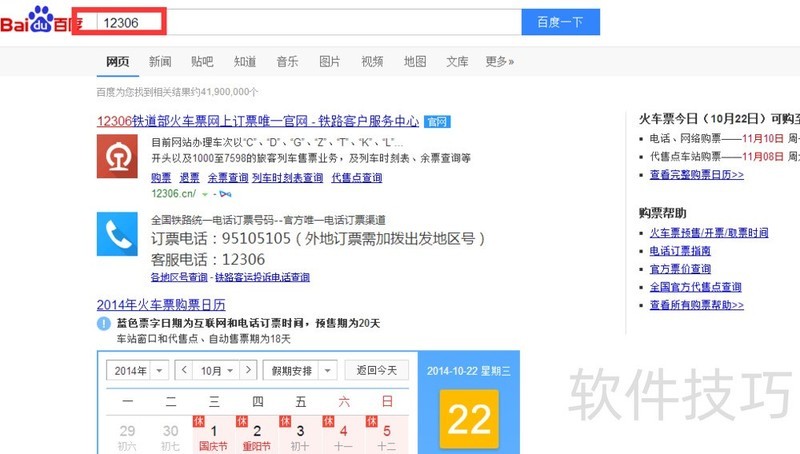Open 查看完整购票日历>> link
800x454 pixels.
pos(696,175)
